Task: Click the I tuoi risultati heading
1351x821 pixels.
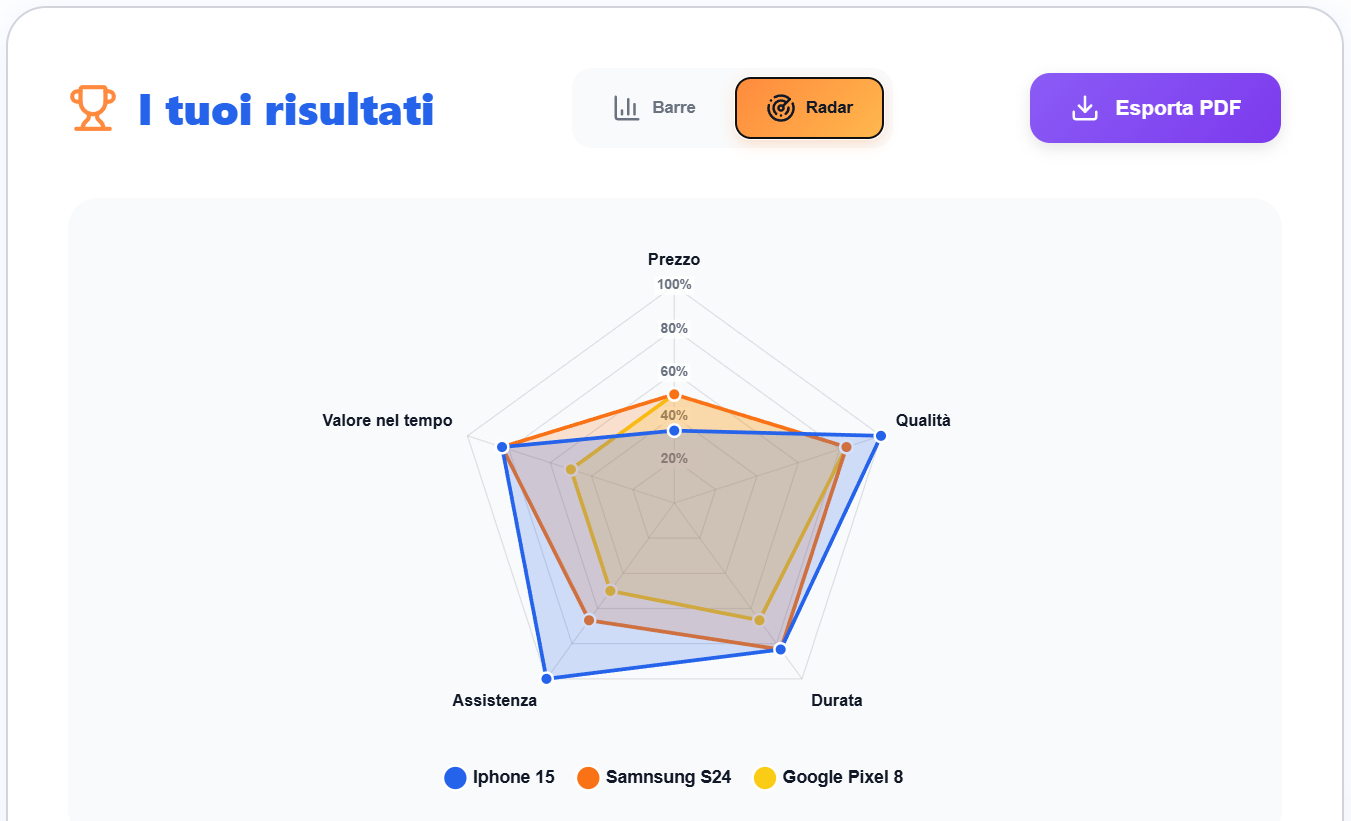Action: (287, 110)
